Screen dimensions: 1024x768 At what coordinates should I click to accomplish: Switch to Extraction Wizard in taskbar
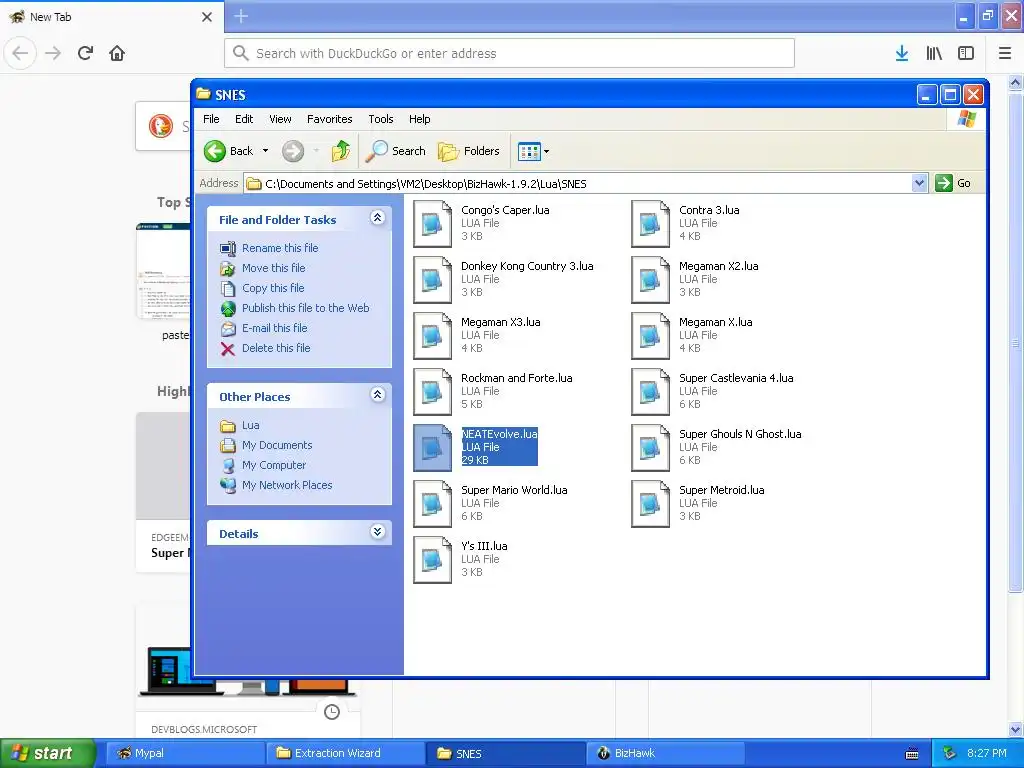345,753
